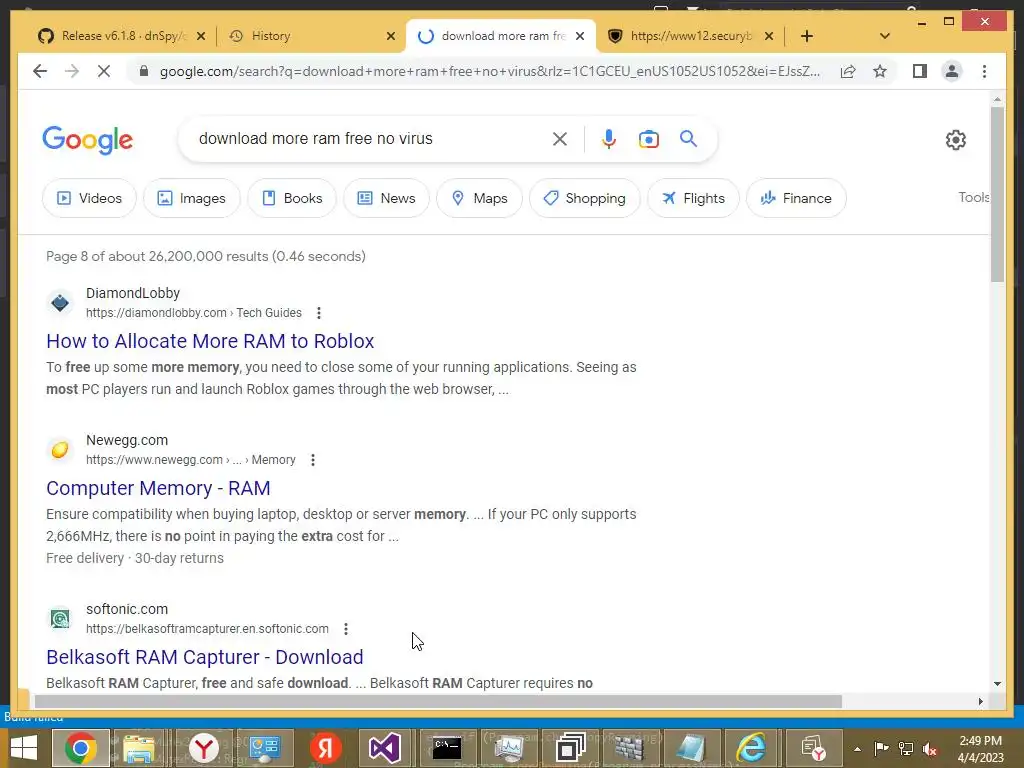The height and width of the screenshot is (768, 1024).
Task: Filter results by Flights
Action: tap(694, 198)
